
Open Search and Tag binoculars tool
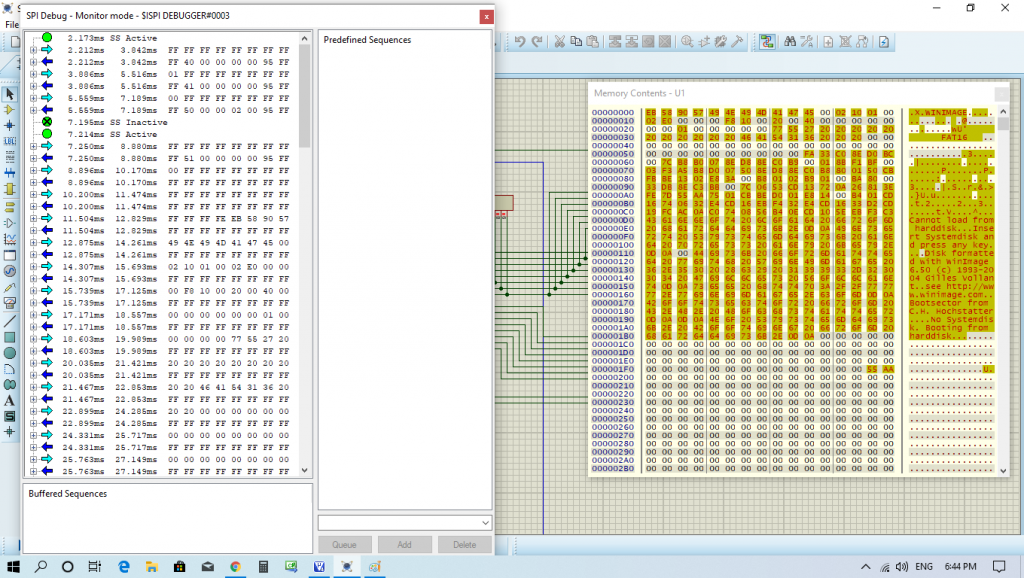click(x=790, y=41)
